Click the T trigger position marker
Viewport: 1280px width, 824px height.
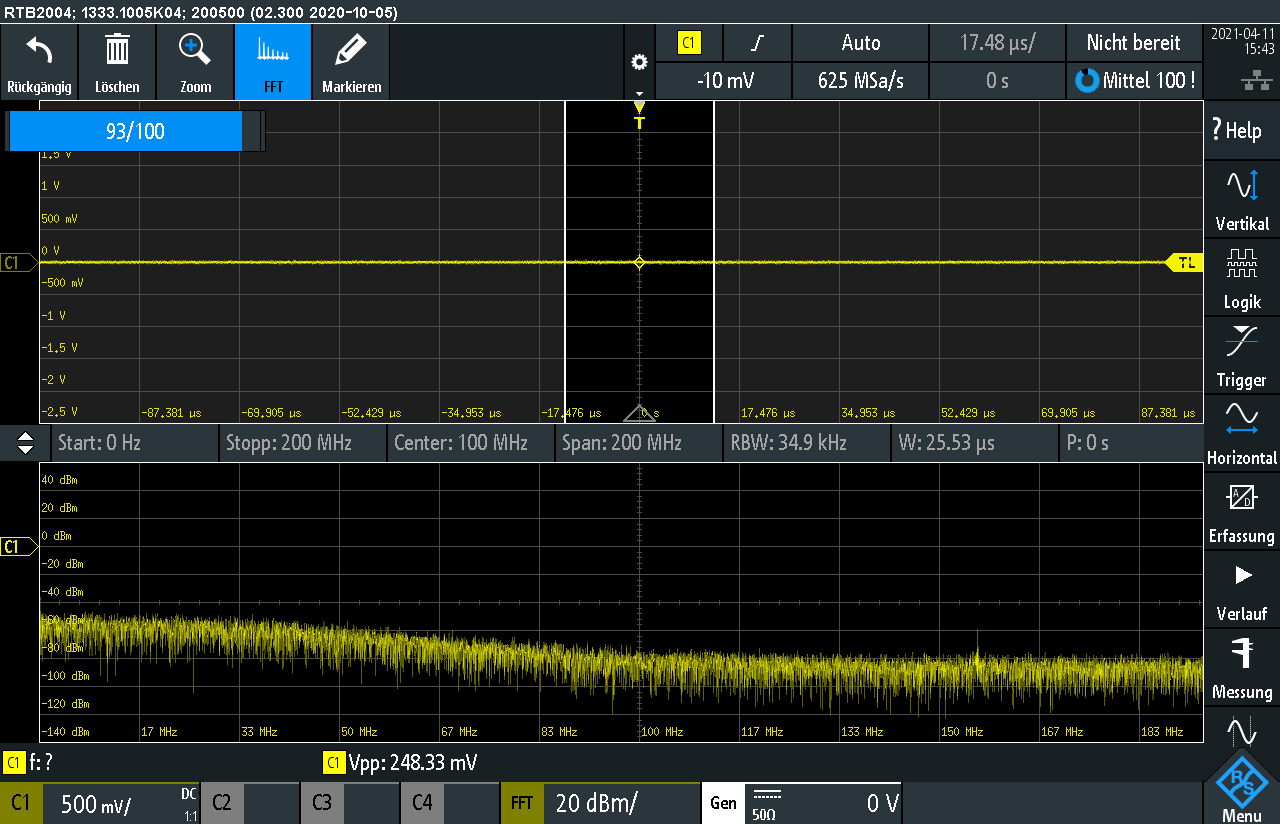(640, 117)
